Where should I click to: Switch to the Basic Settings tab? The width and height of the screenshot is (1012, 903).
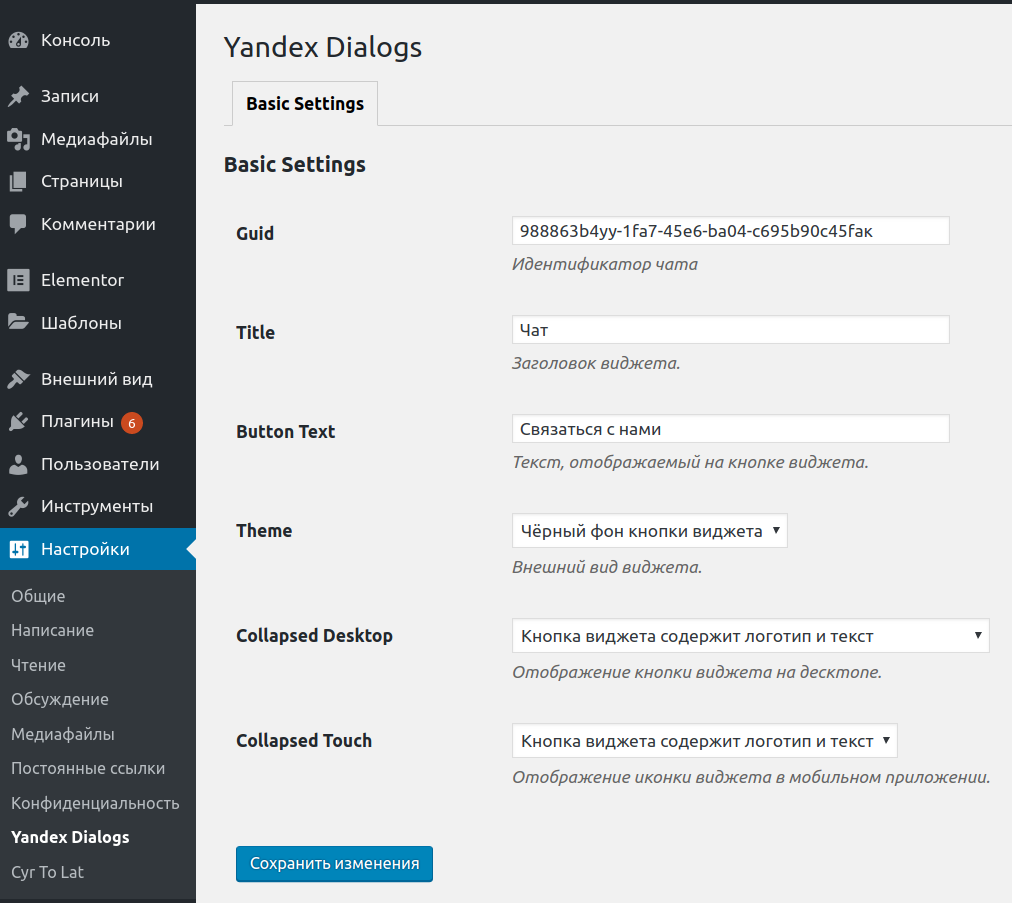pos(305,103)
